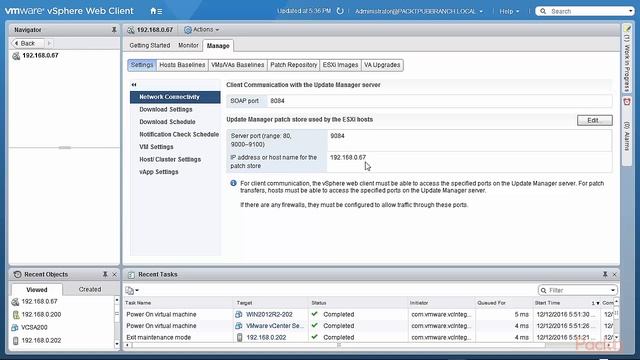Screen dimensions: 640x360
Task: Sort tasks by Status column
Action: click(x=318, y=303)
